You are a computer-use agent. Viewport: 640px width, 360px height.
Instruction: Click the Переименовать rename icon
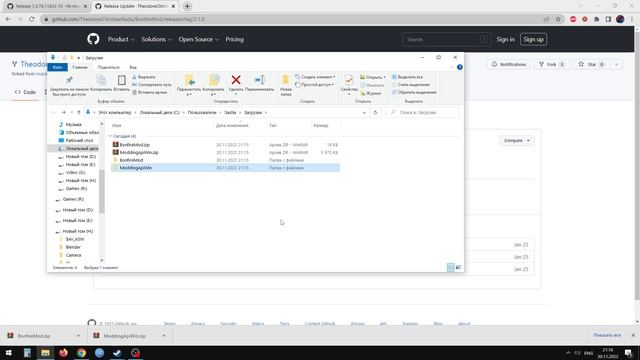tap(260, 80)
